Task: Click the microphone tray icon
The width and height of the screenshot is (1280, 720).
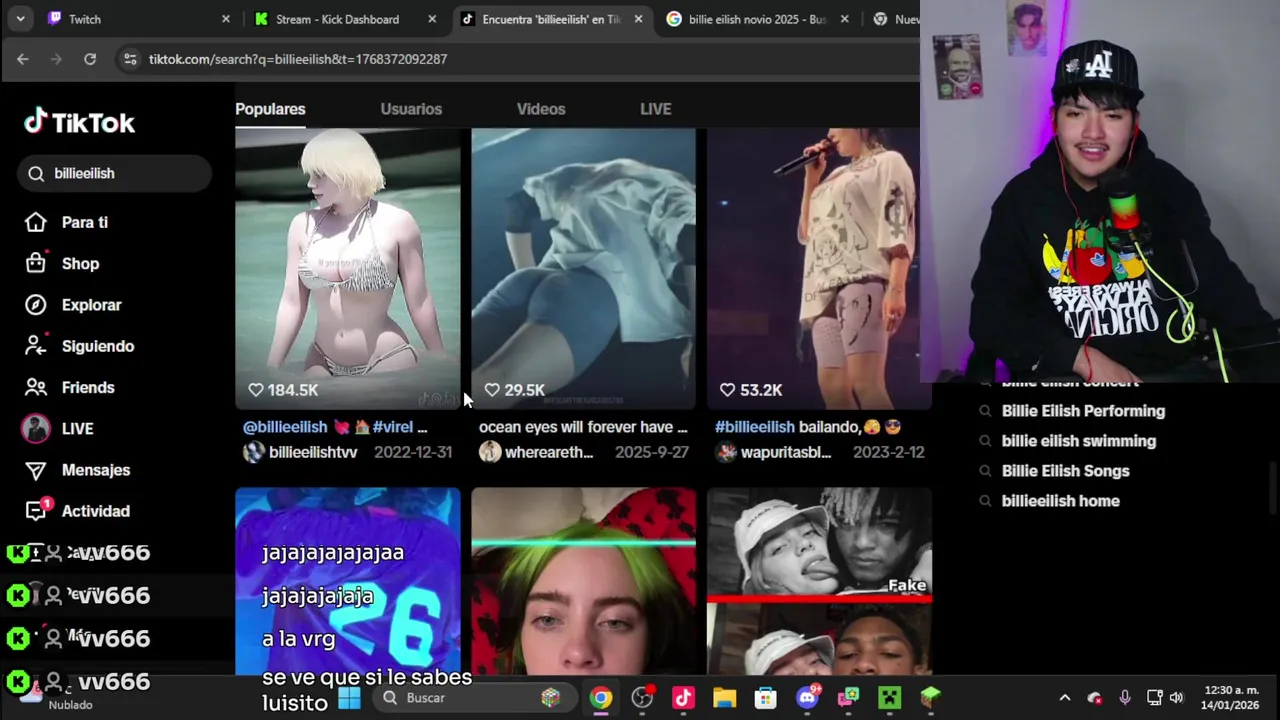Action: click(x=1125, y=698)
